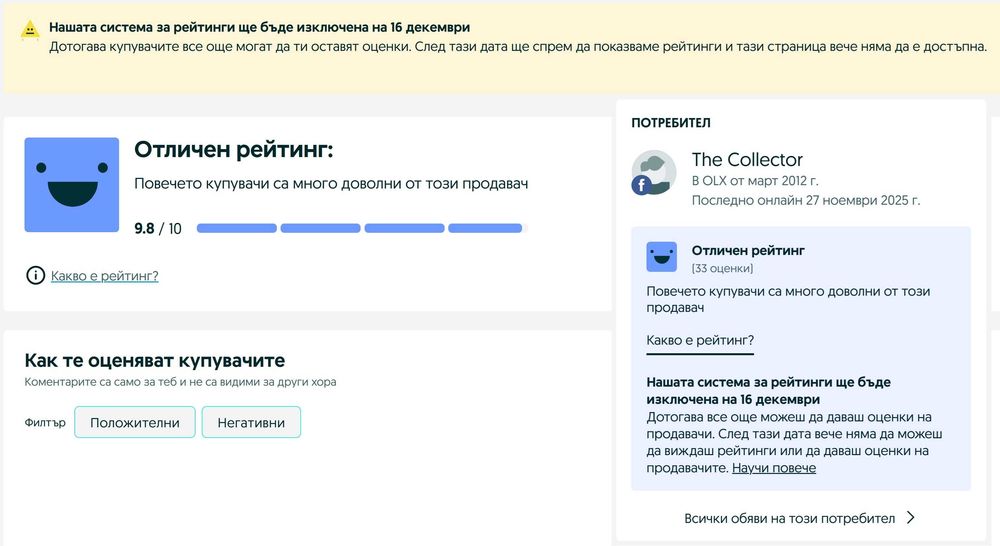This screenshot has width=1000, height=546.
Task: Click the Facebook badge on the avatar
Action: (x=640, y=185)
